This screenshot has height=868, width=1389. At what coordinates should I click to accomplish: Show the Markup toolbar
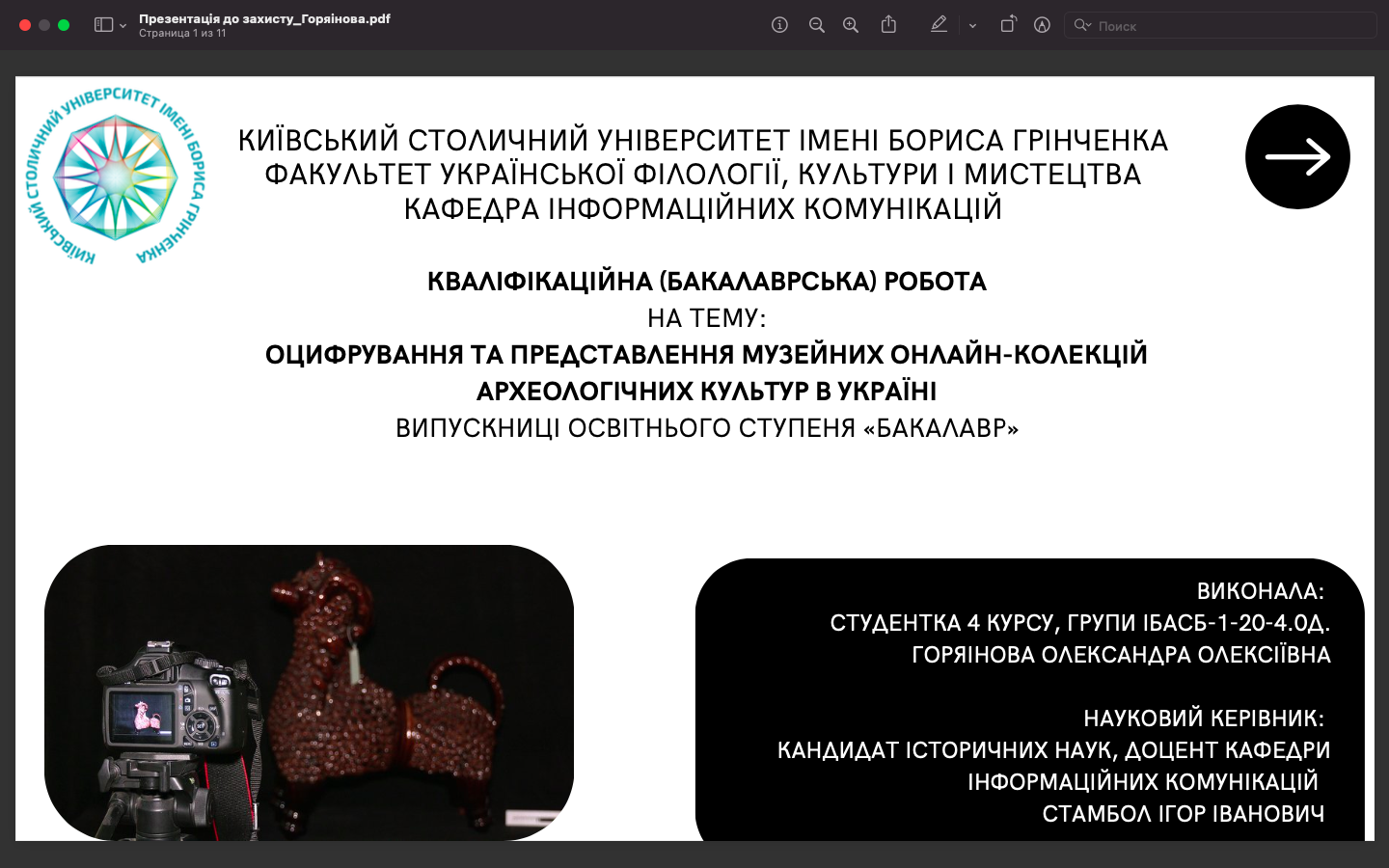pyautogui.click(x=1042, y=25)
